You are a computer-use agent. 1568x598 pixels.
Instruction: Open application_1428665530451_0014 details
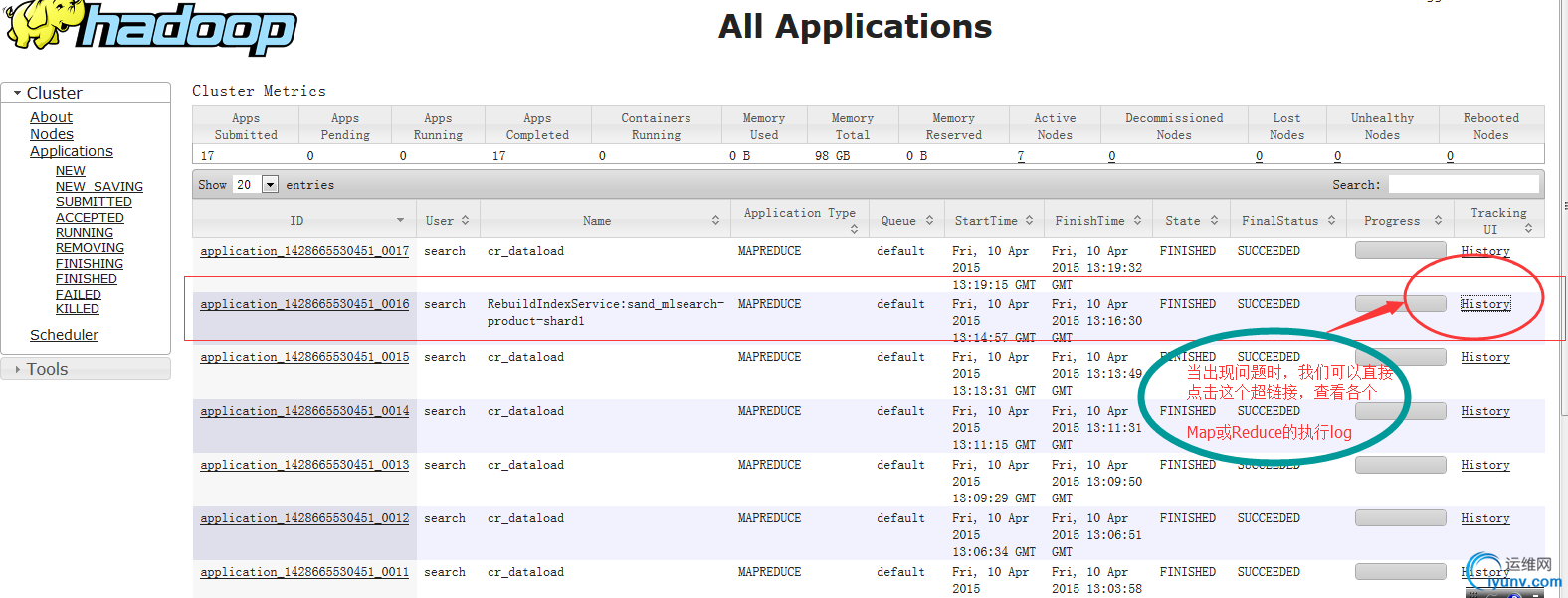[x=304, y=411]
